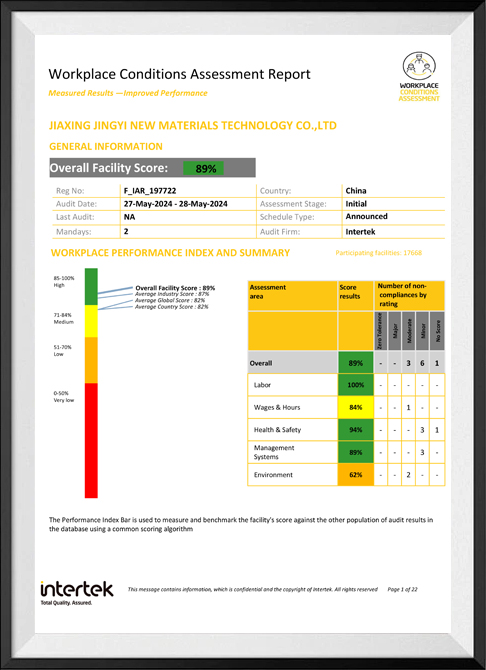Image resolution: width=486 pixels, height=670 pixels.
Task: Click WORKPLACE PERFORMANCE INDEX AND SUMMARY heading
Action: click(171, 253)
